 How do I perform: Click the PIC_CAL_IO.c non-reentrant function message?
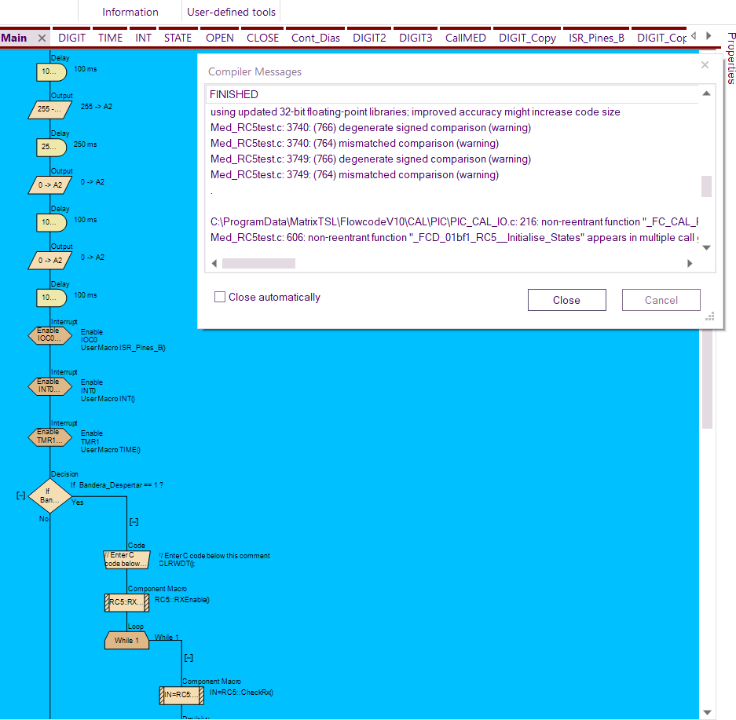point(454,222)
